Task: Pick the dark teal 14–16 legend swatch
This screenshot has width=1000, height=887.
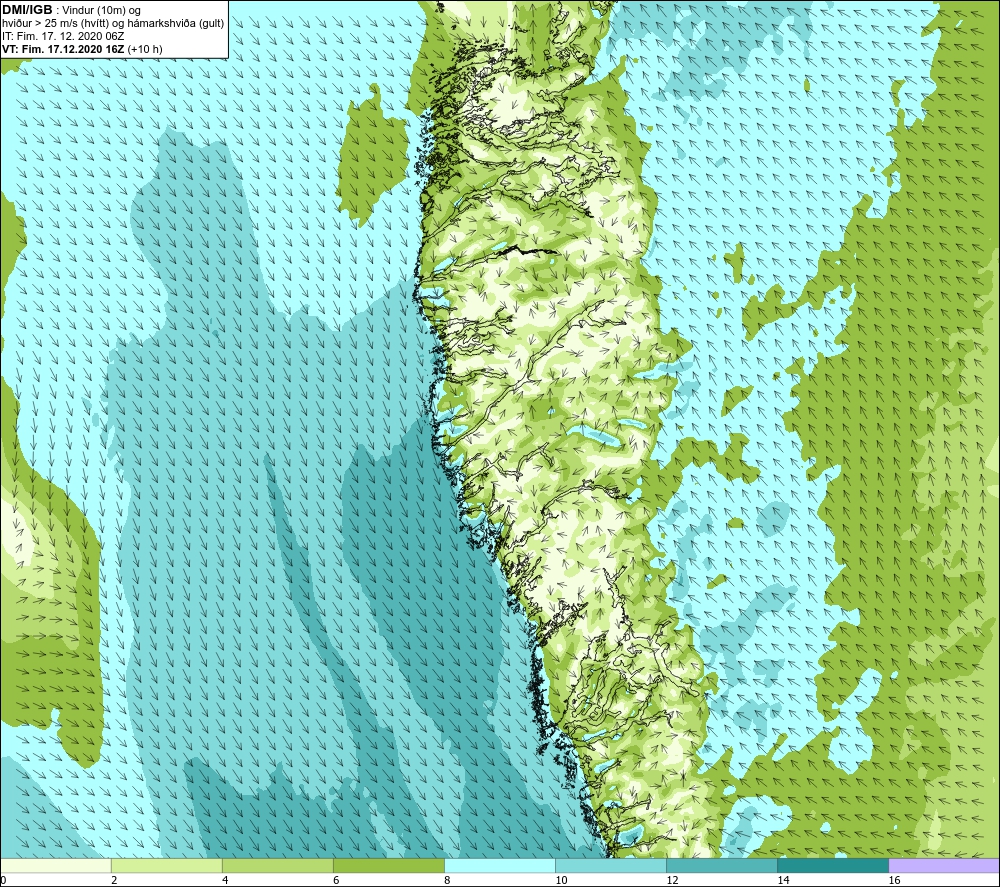Action: tap(833, 865)
